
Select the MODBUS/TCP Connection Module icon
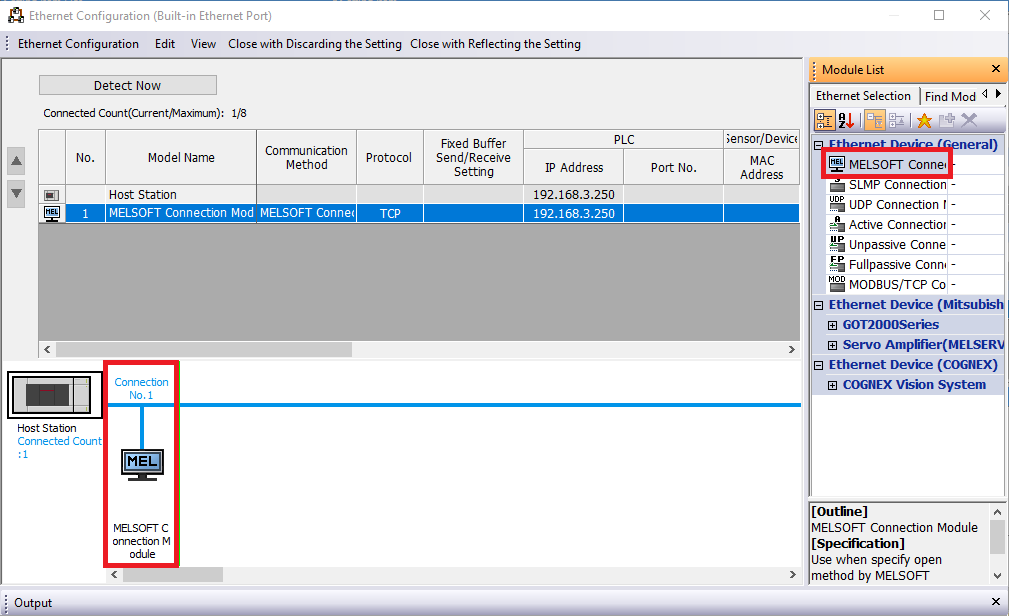(837, 285)
